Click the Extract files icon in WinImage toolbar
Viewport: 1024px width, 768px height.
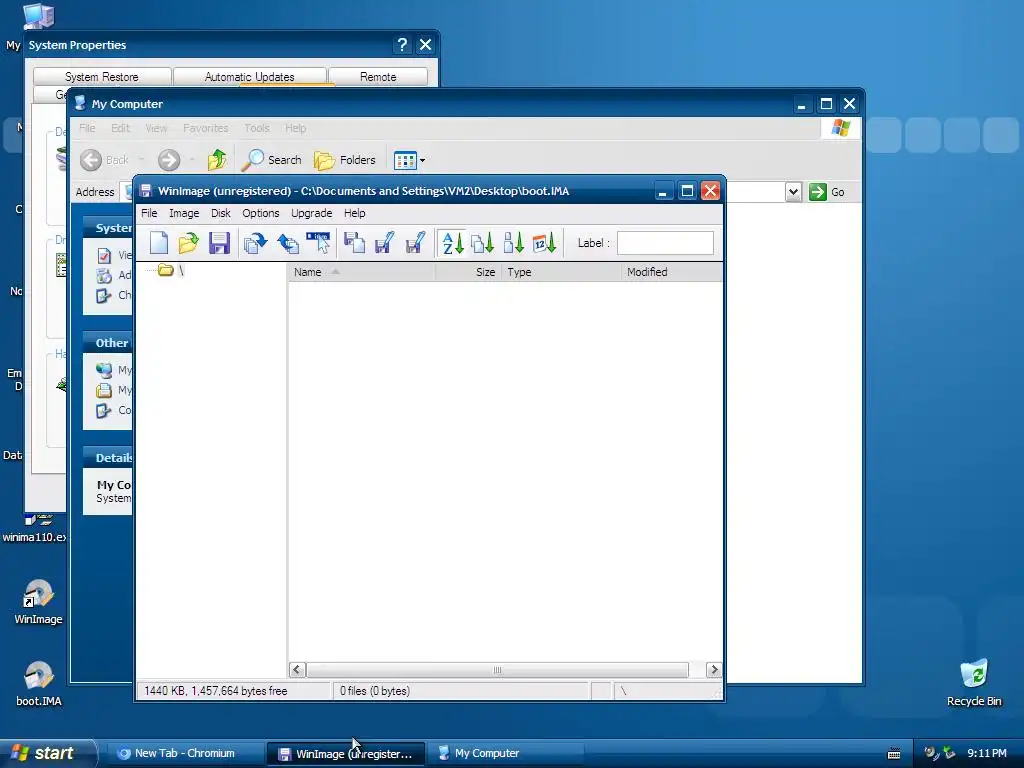click(x=287, y=243)
